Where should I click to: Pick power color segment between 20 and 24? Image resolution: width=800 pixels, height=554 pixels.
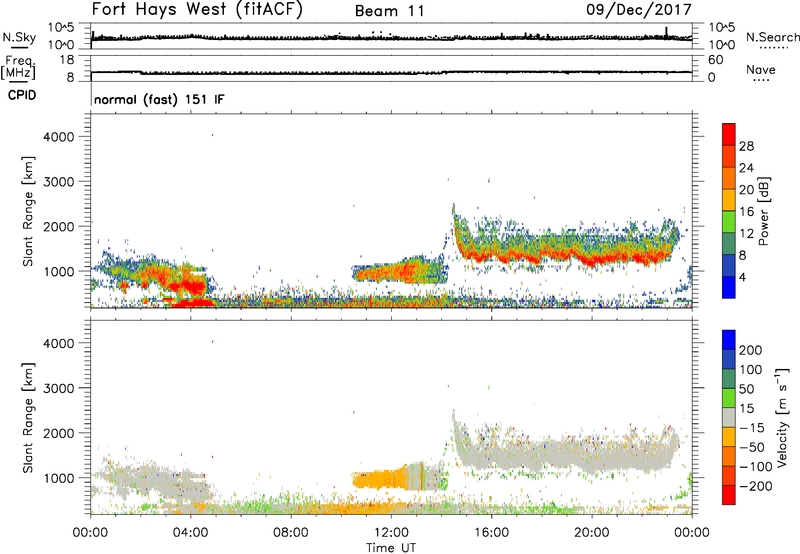pos(729,178)
